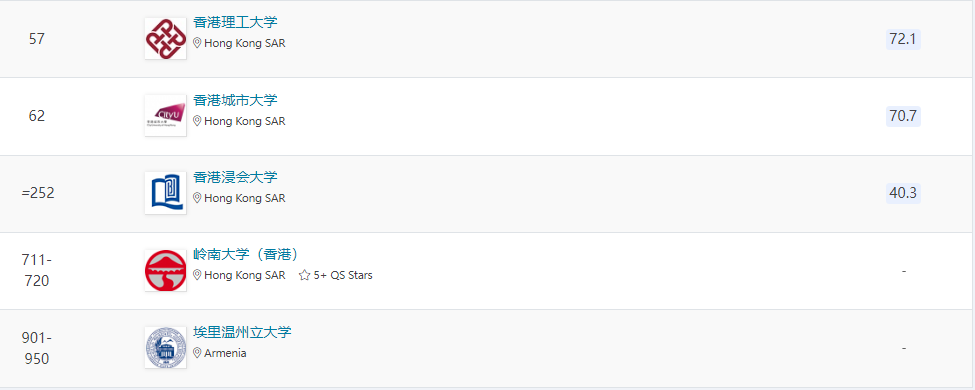Click the 72.1 score badge
Viewport: 975px width, 390px height.
click(903, 39)
